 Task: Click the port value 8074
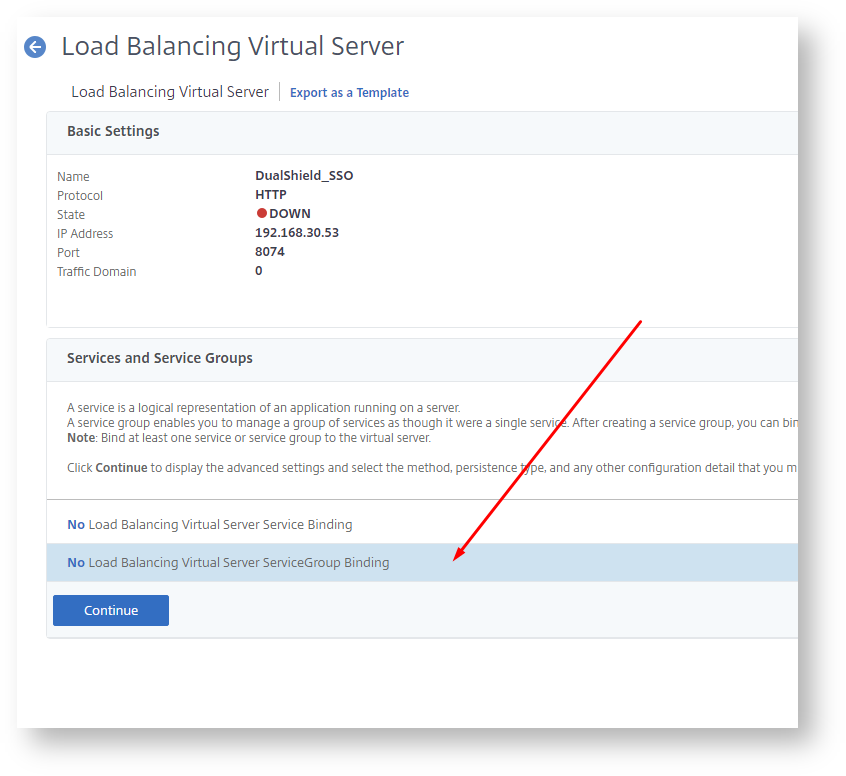[270, 252]
